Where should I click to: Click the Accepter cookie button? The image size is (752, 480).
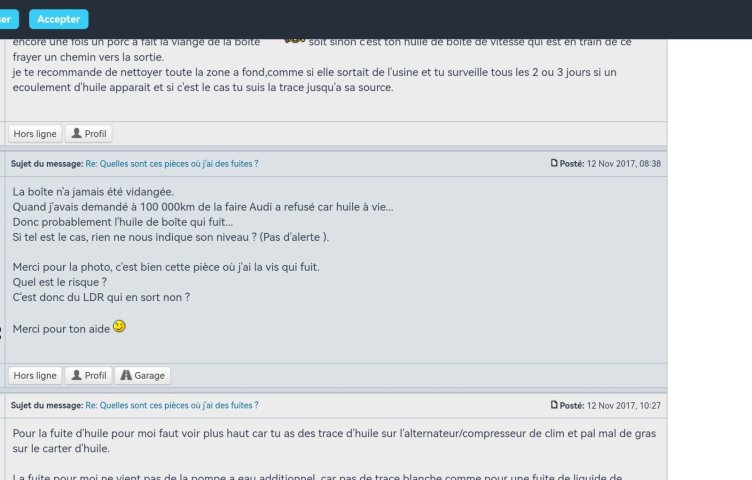59,19
